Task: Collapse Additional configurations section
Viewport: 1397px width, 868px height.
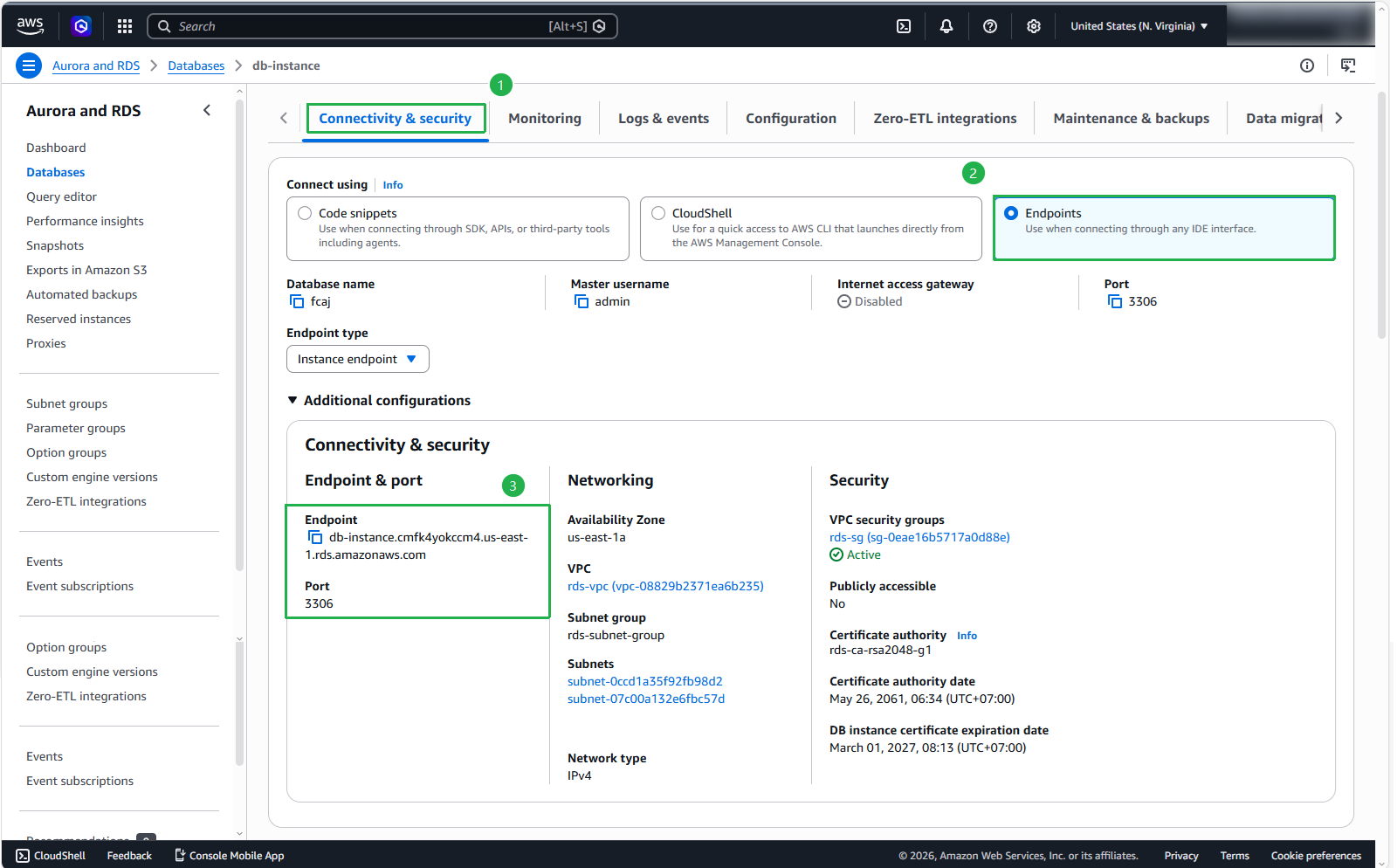Action: [379, 400]
